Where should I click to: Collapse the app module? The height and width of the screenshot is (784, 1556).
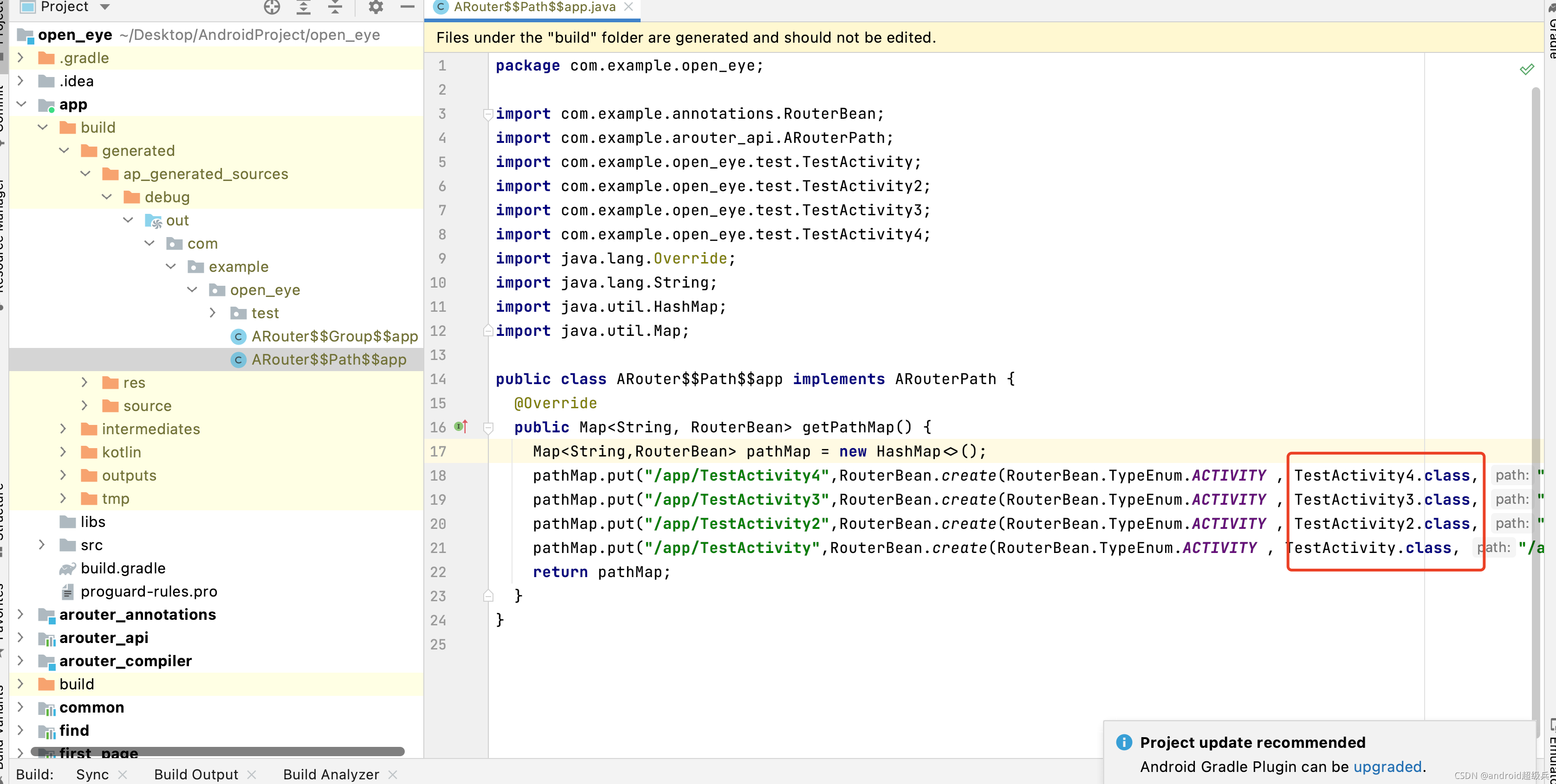click(21, 104)
